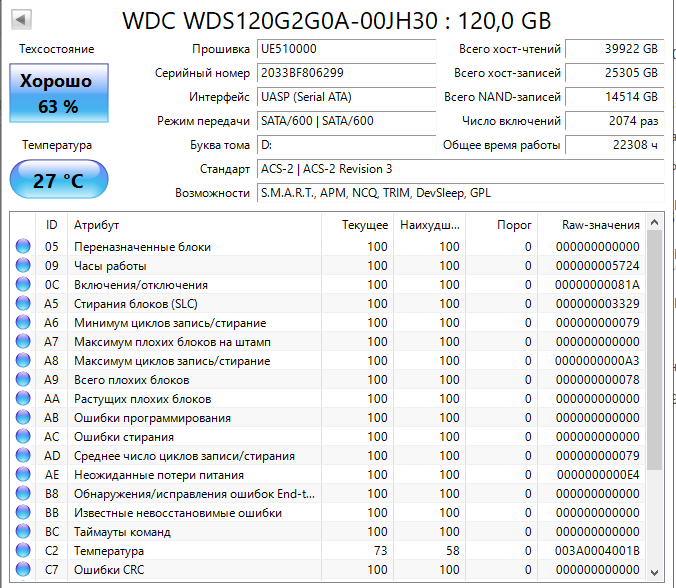
Task: Click power-on count value 2074 раз
Action: click(x=614, y=121)
